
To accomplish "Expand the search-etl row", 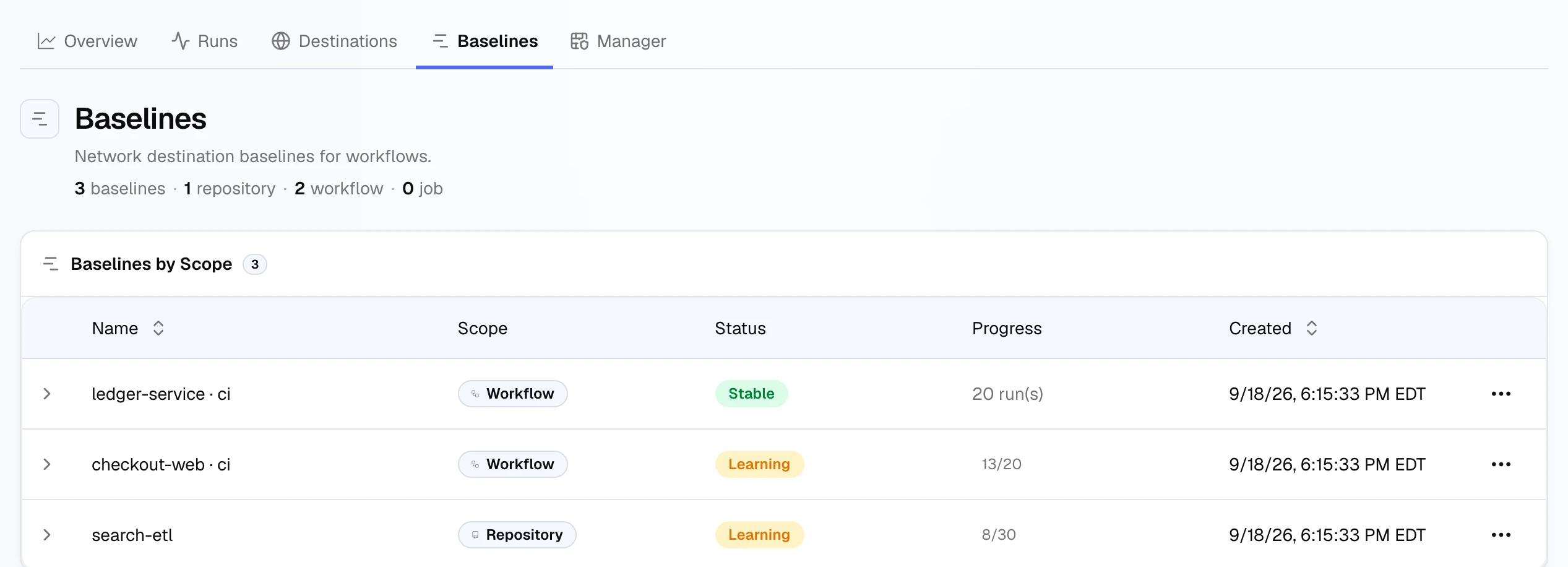I will [47, 535].
